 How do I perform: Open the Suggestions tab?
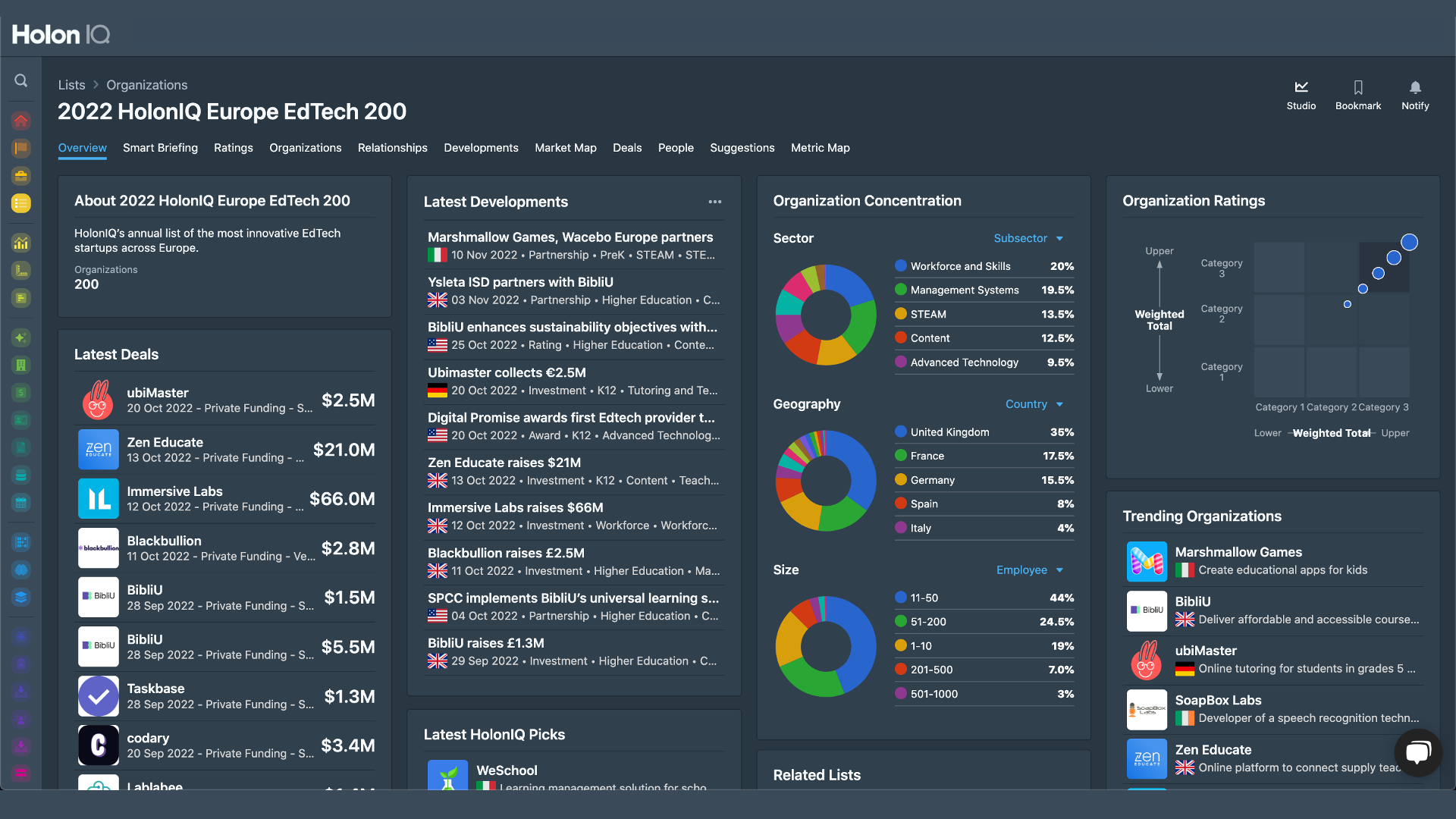pos(742,148)
